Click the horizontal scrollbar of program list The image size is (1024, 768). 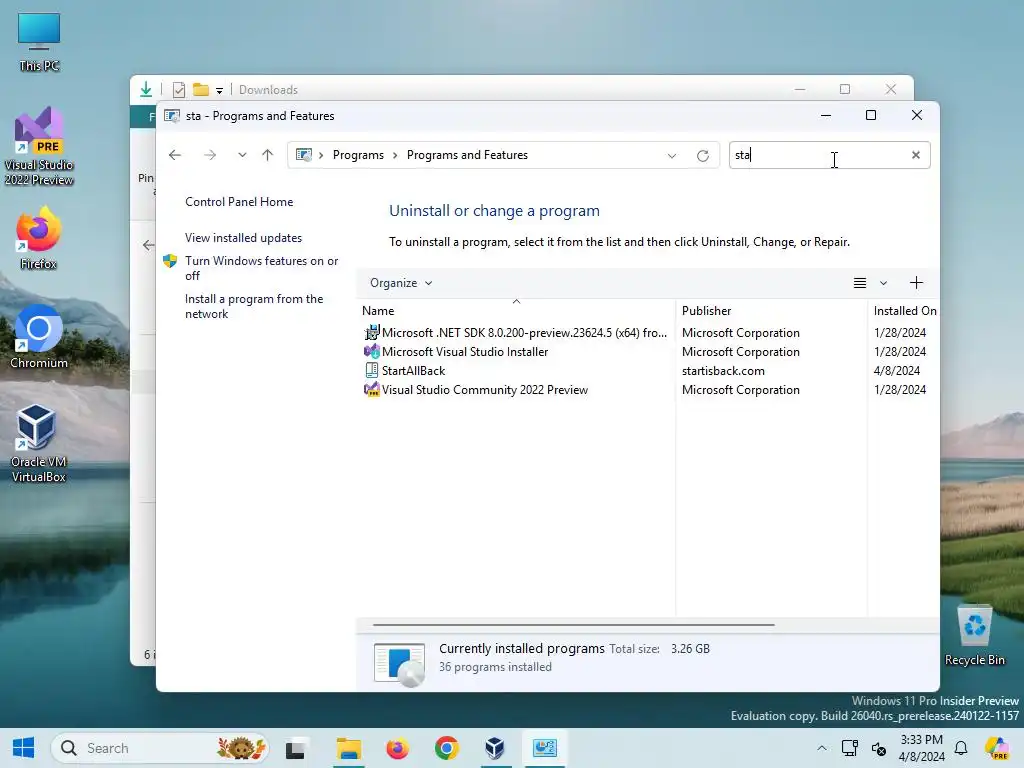[573, 625]
